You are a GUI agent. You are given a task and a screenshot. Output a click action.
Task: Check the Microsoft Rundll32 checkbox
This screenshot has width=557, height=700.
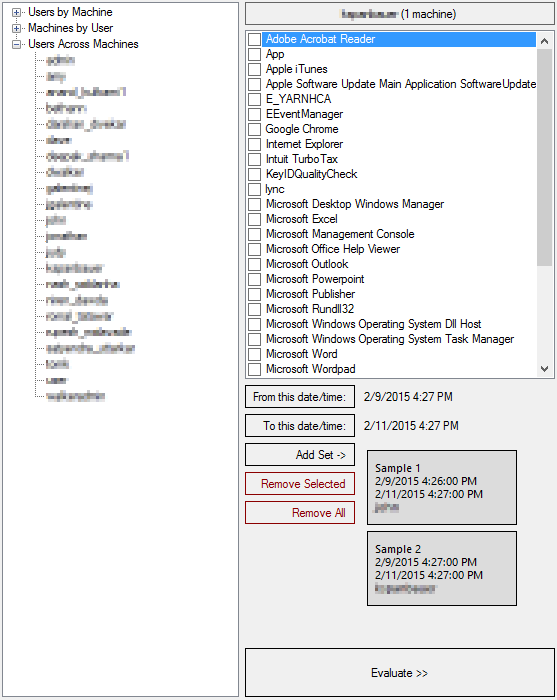tap(254, 309)
